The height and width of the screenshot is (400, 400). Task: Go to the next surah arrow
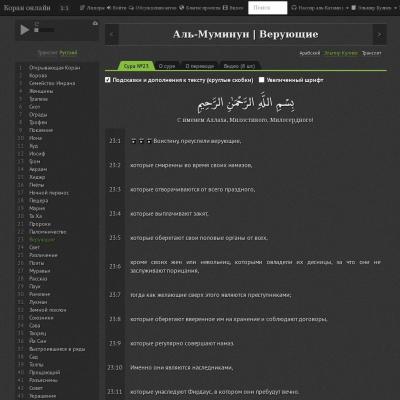click(x=379, y=34)
